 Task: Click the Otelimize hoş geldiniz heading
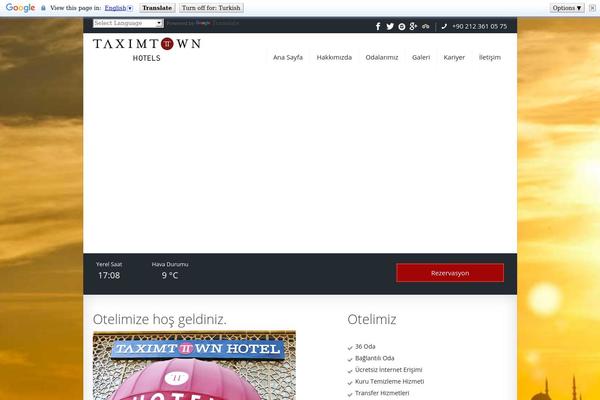pyautogui.click(x=160, y=319)
